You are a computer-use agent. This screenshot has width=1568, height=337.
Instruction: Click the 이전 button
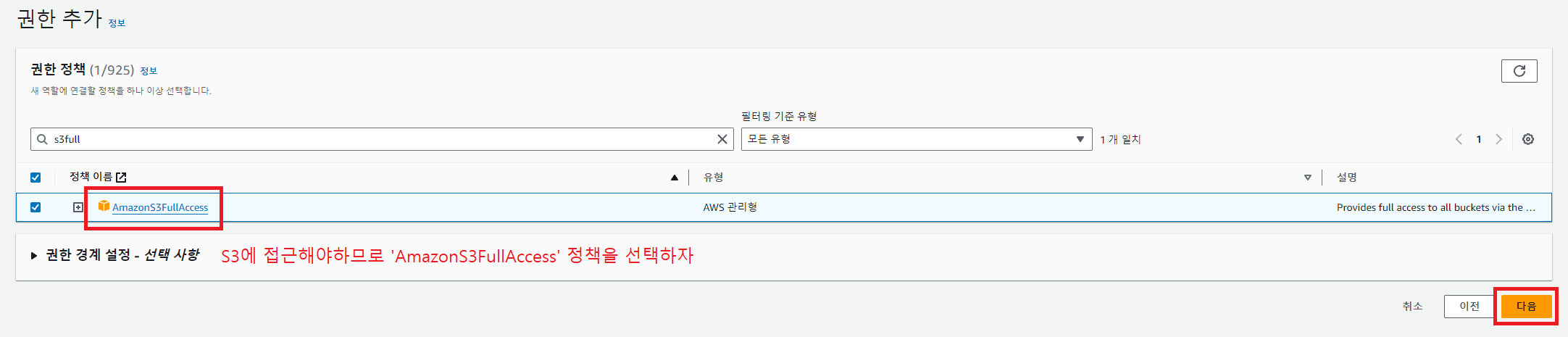(1469, 306)
